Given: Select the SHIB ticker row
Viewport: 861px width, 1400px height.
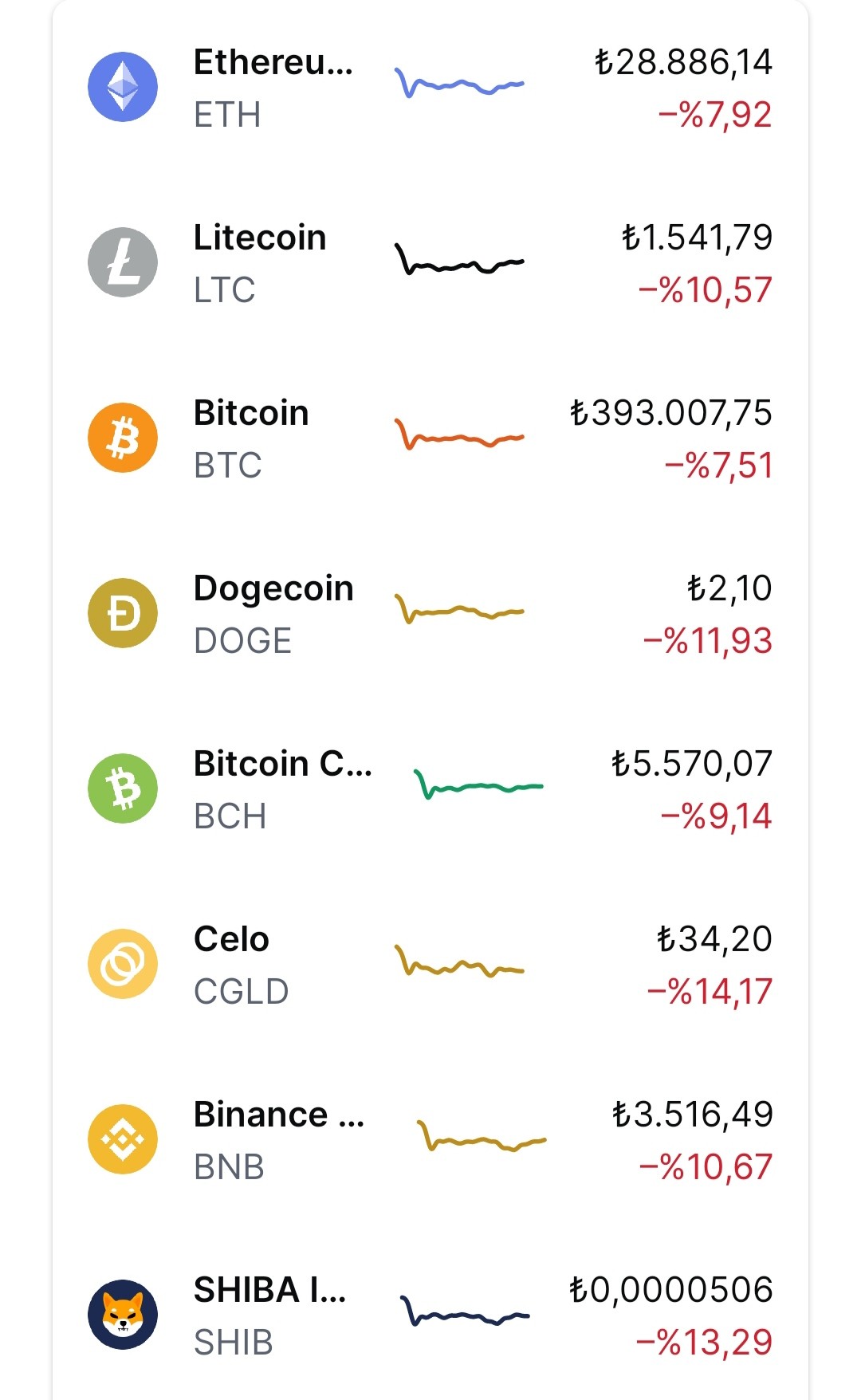Looking at the screenshot, I should pos(431,1315).
